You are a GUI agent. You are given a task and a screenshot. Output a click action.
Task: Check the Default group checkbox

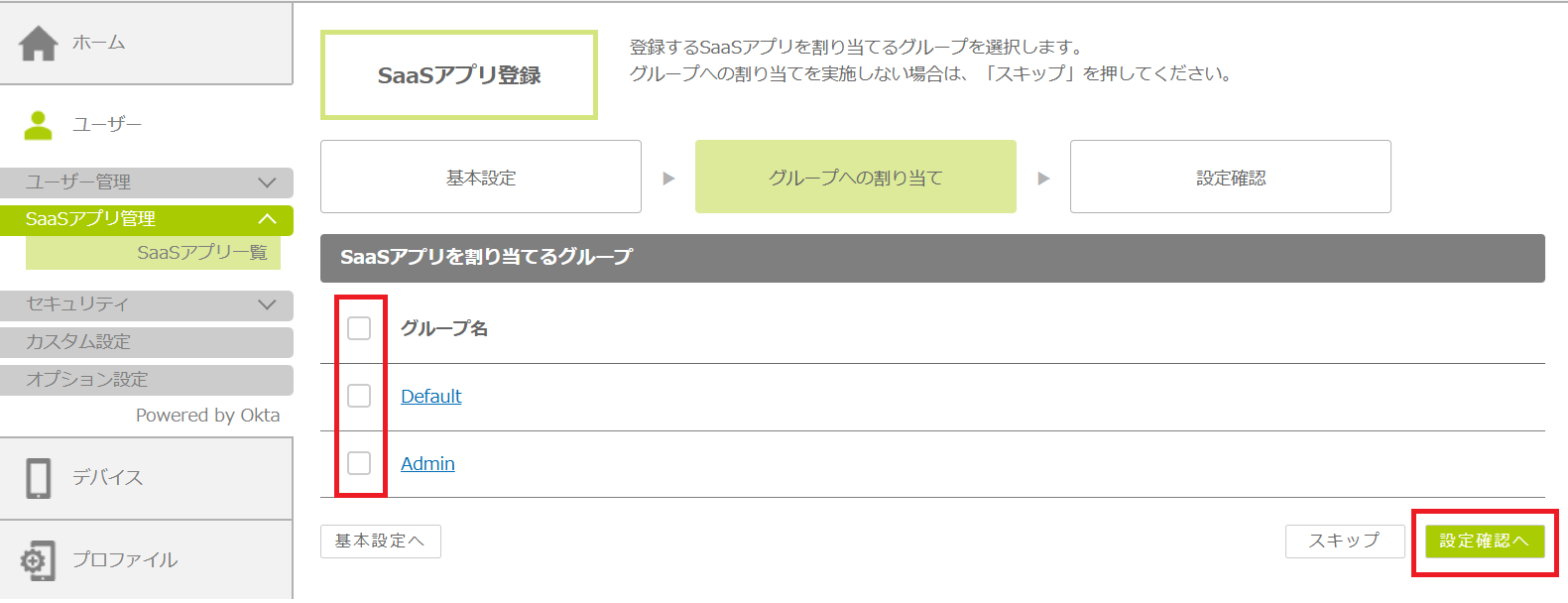click(x=359, y=396)
